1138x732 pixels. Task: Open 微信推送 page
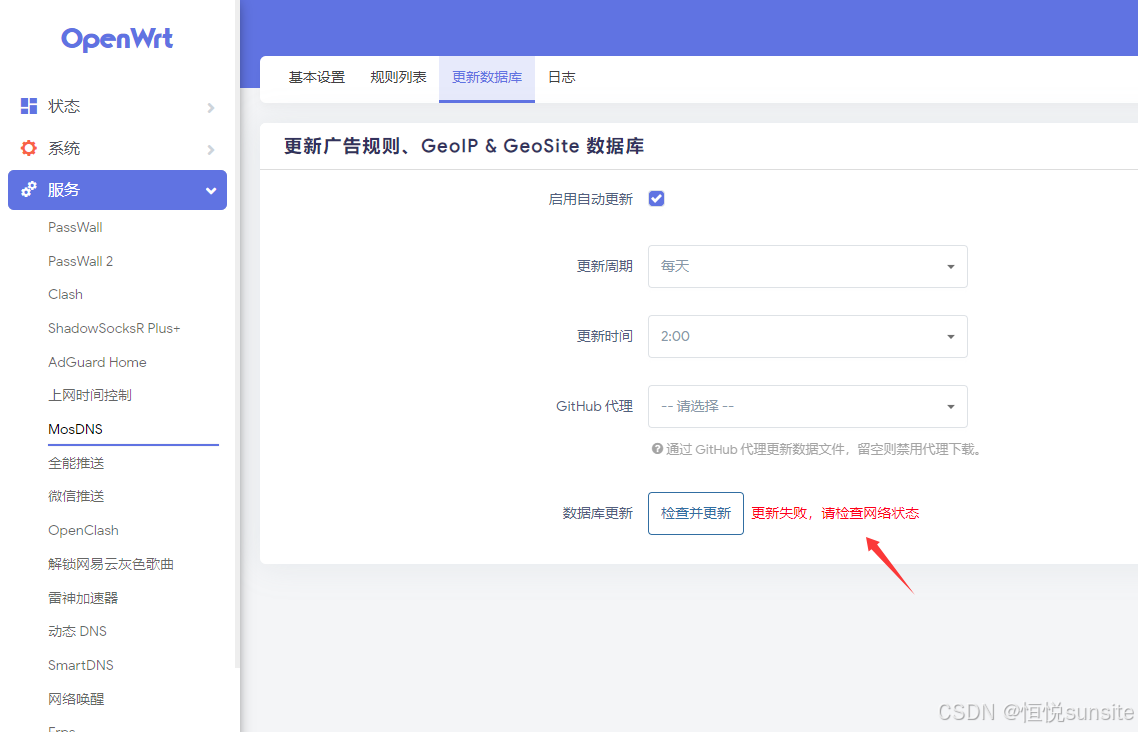76,496
